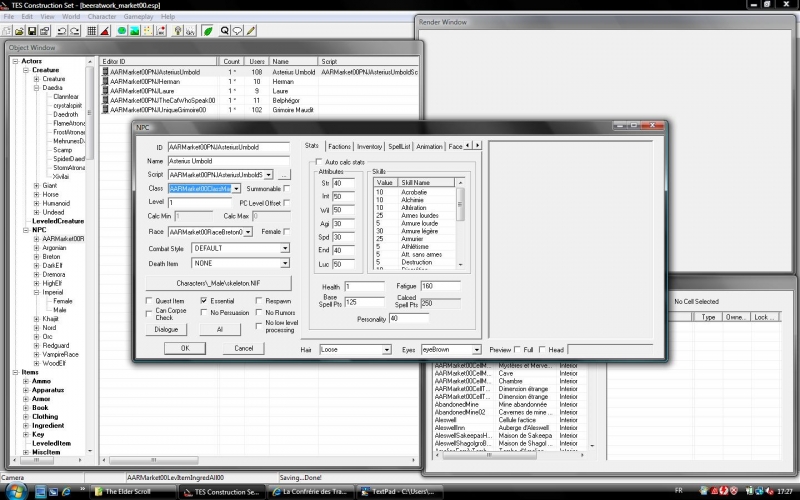Check the No Persuasion box

(x=204, y=312)
